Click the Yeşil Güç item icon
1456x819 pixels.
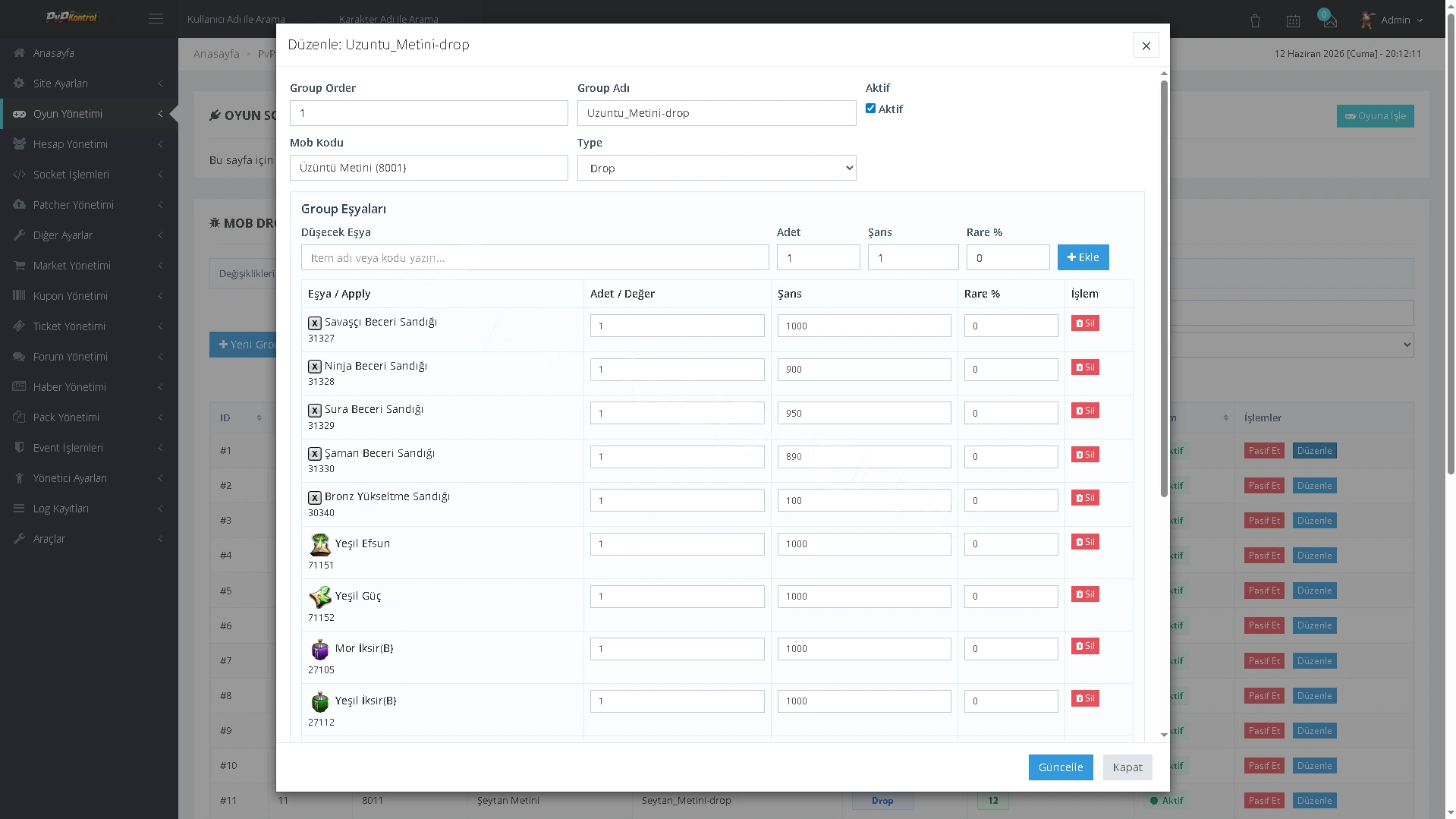(320, 597)
